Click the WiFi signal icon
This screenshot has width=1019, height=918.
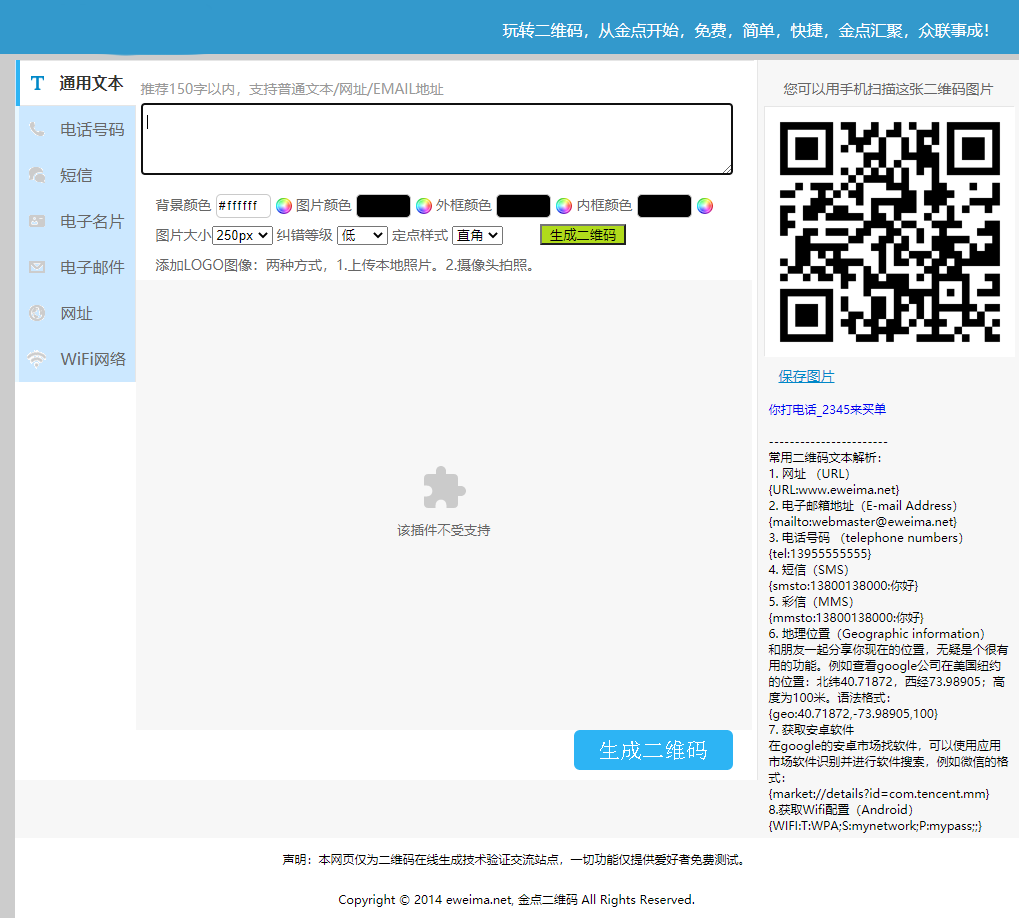point(37,359)
